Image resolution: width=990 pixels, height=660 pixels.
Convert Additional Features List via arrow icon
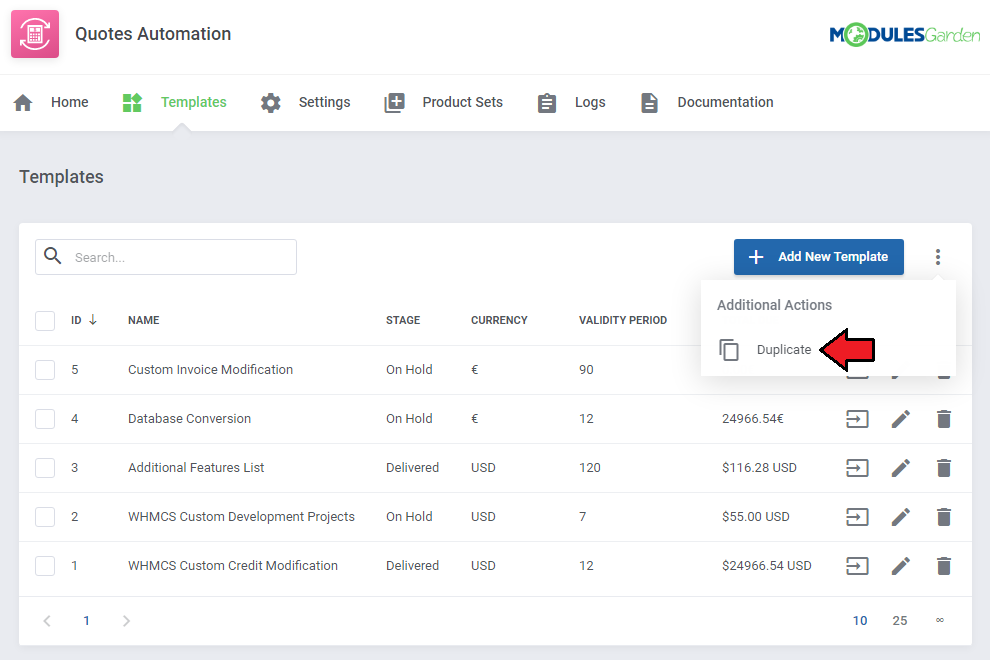[857, 468]
